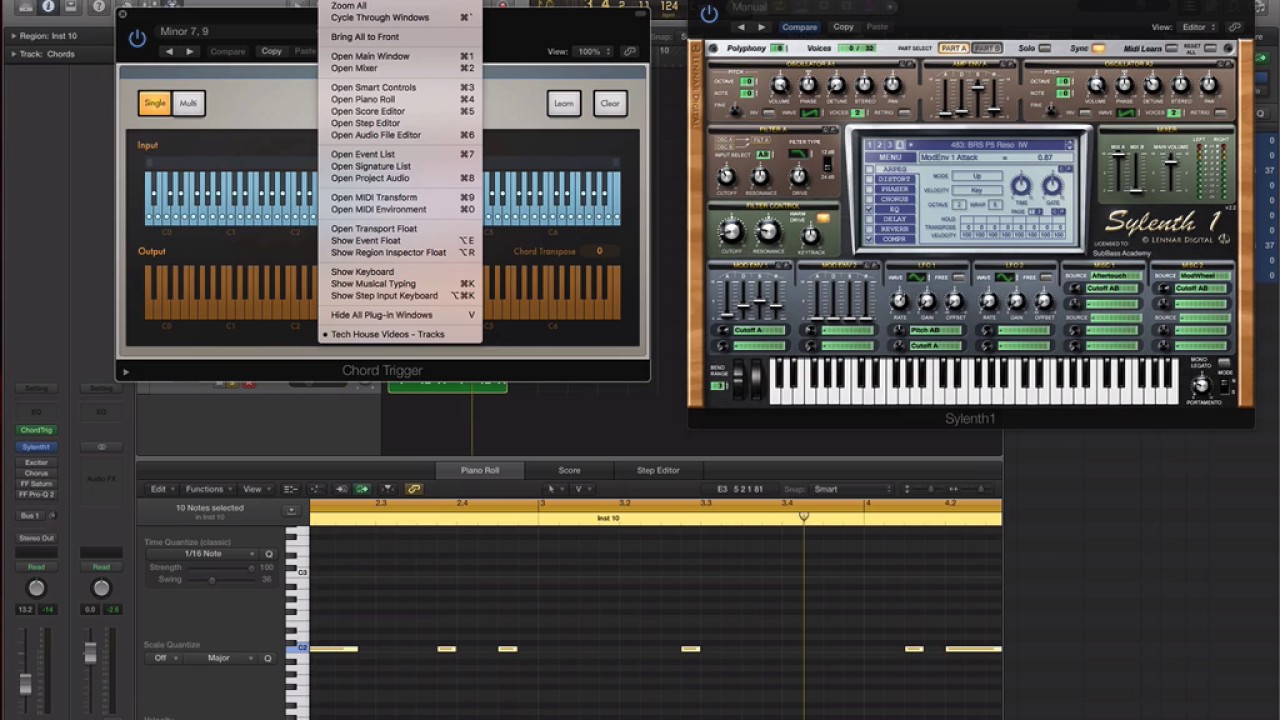Click Chord Transpose value field

(600, 251)
